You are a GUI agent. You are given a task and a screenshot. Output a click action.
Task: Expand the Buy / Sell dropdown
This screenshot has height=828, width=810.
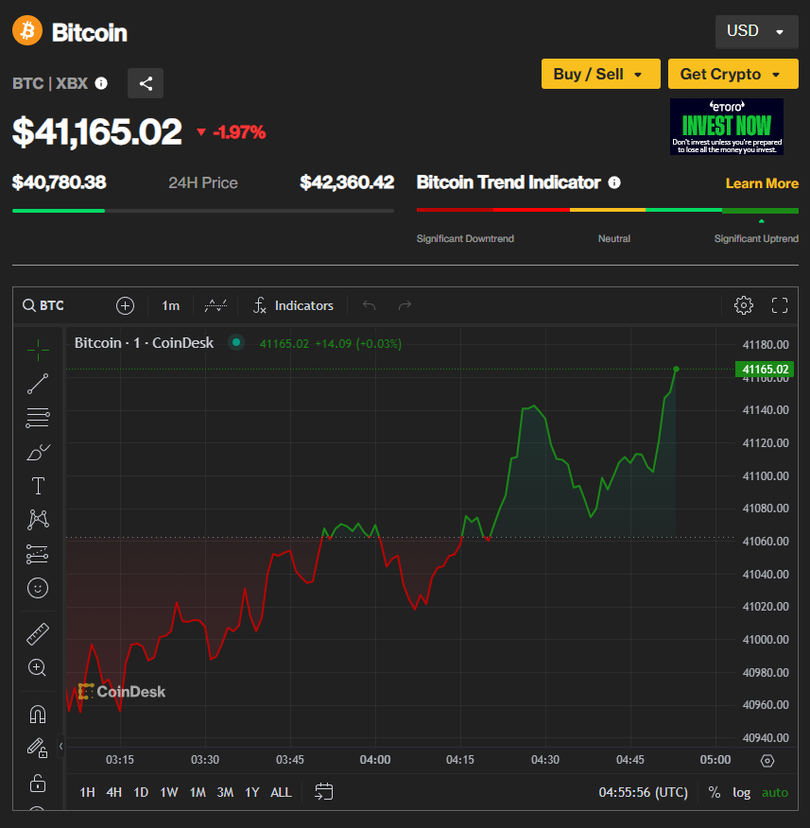(x=600, y=74)
